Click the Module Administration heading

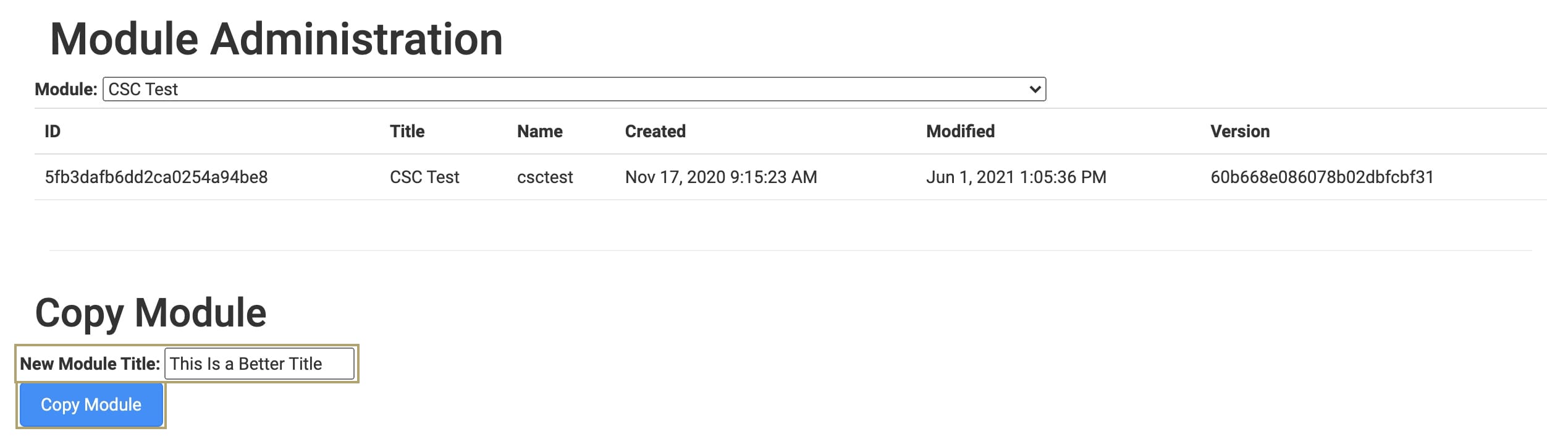click(x=276, y=39)
